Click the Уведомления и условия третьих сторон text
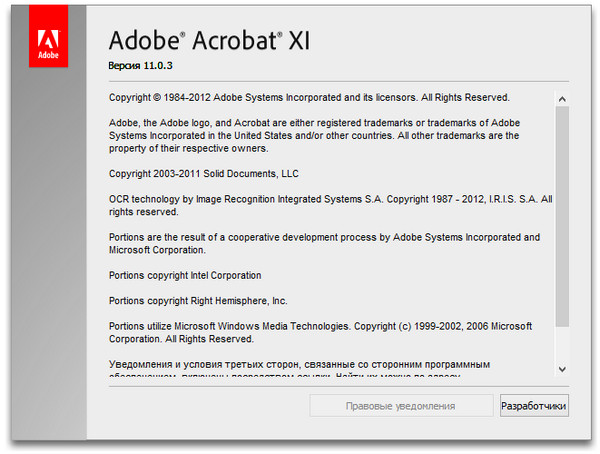Screen dimensions: 600x454 pos(305,363)
